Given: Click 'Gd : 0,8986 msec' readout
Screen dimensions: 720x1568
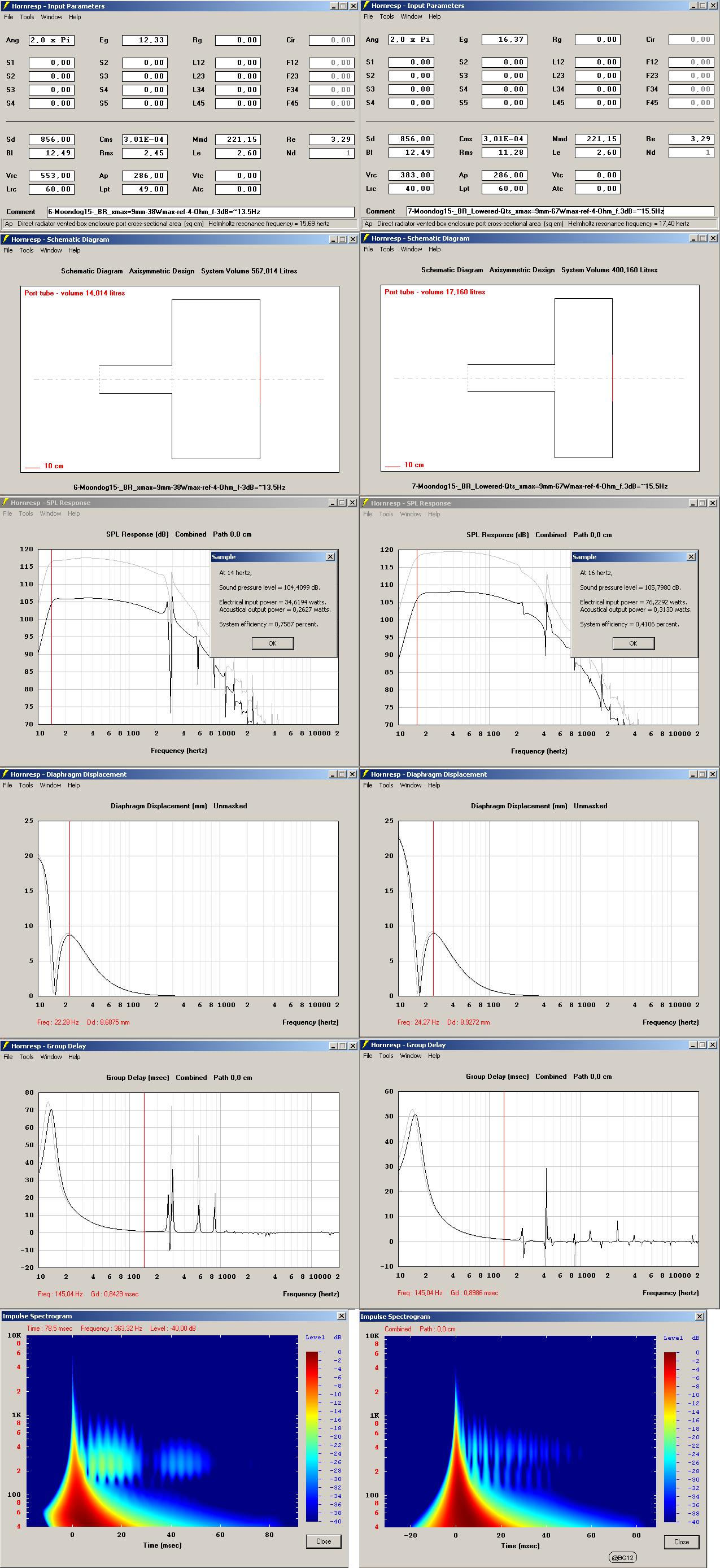Looking at the screenshot, I should pyautogui.click(x=474, y=1293).
